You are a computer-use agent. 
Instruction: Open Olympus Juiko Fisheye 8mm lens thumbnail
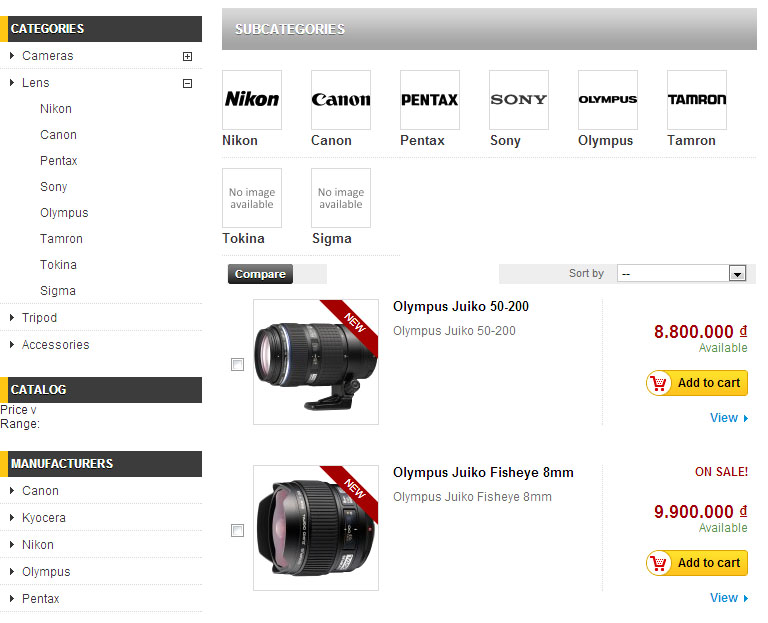[x=316, y=528]
